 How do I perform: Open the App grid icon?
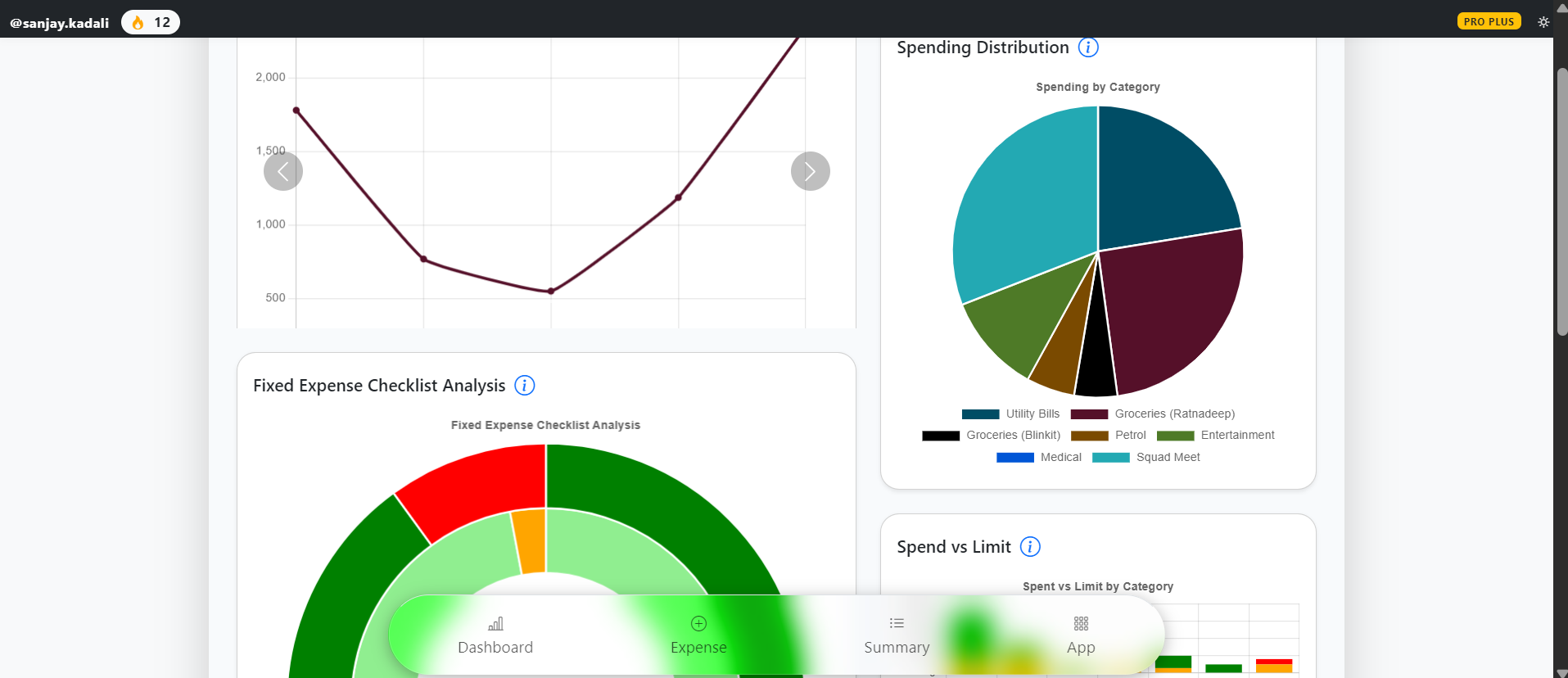coord(1081,624)
